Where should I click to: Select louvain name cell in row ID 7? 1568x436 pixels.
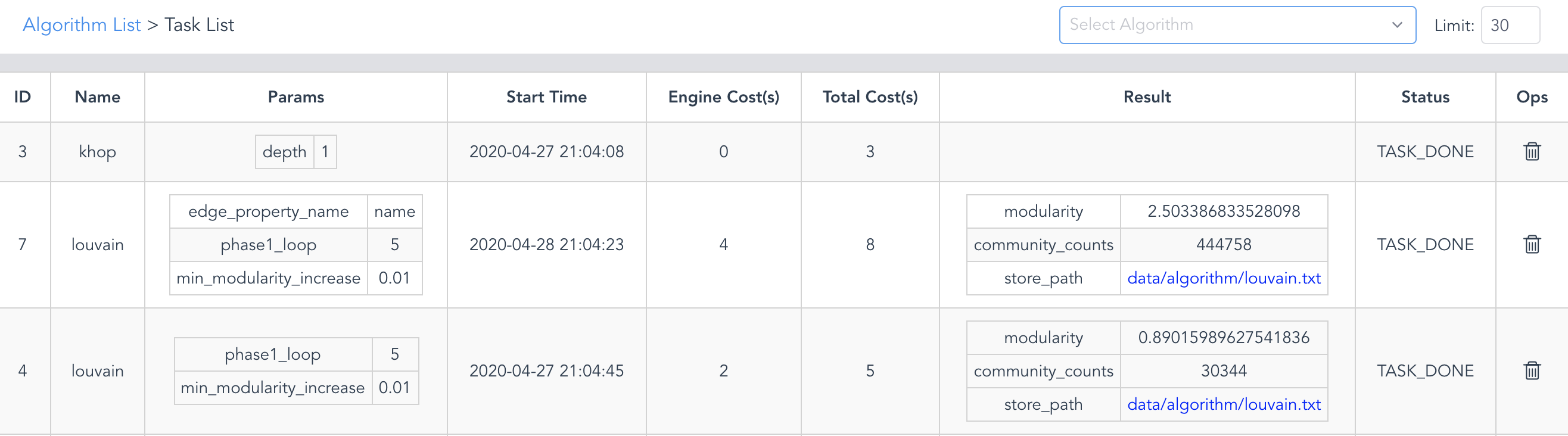[x=97, y=245]
